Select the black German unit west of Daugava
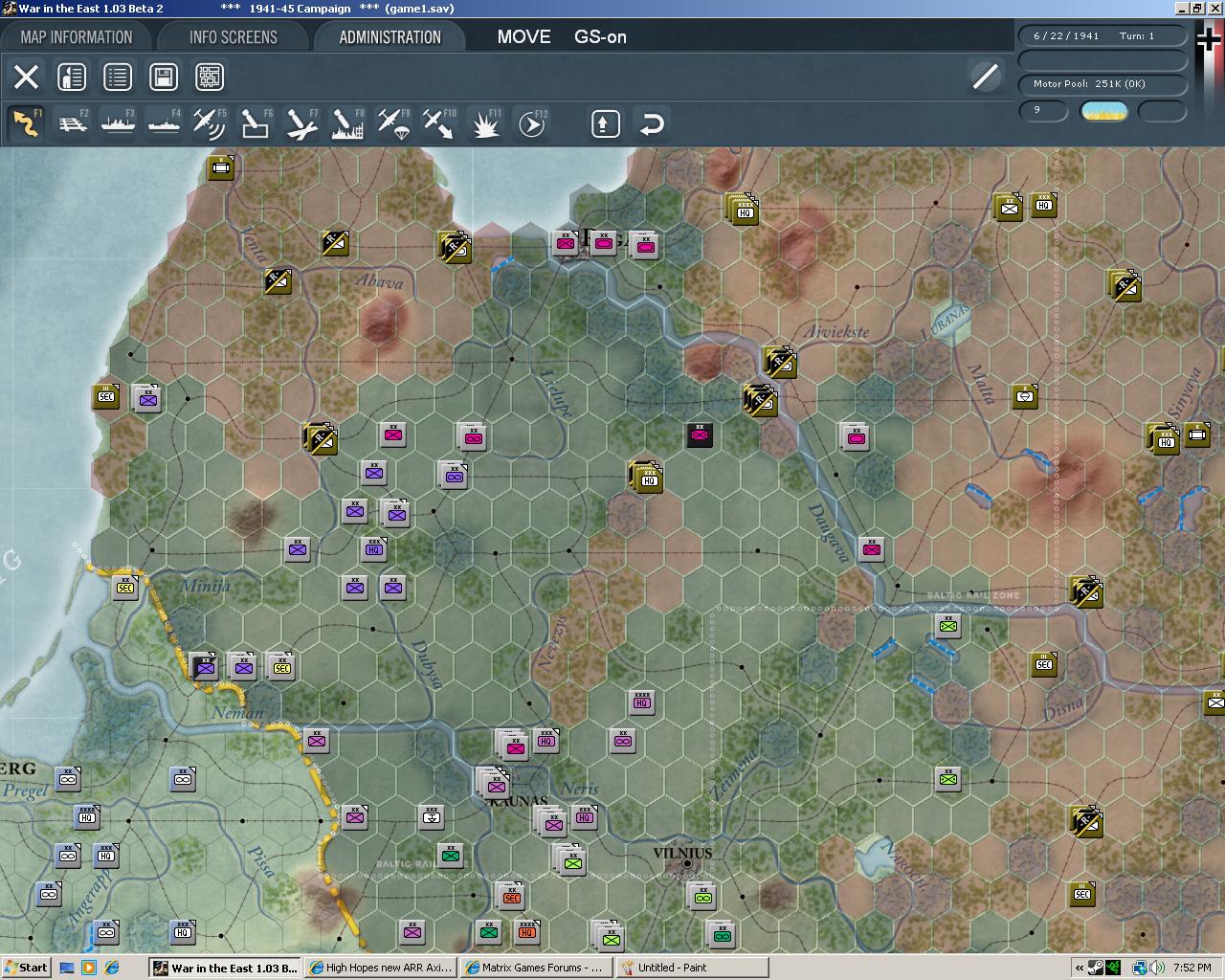Screen dimensions: 1225x980 click(700, 435)
